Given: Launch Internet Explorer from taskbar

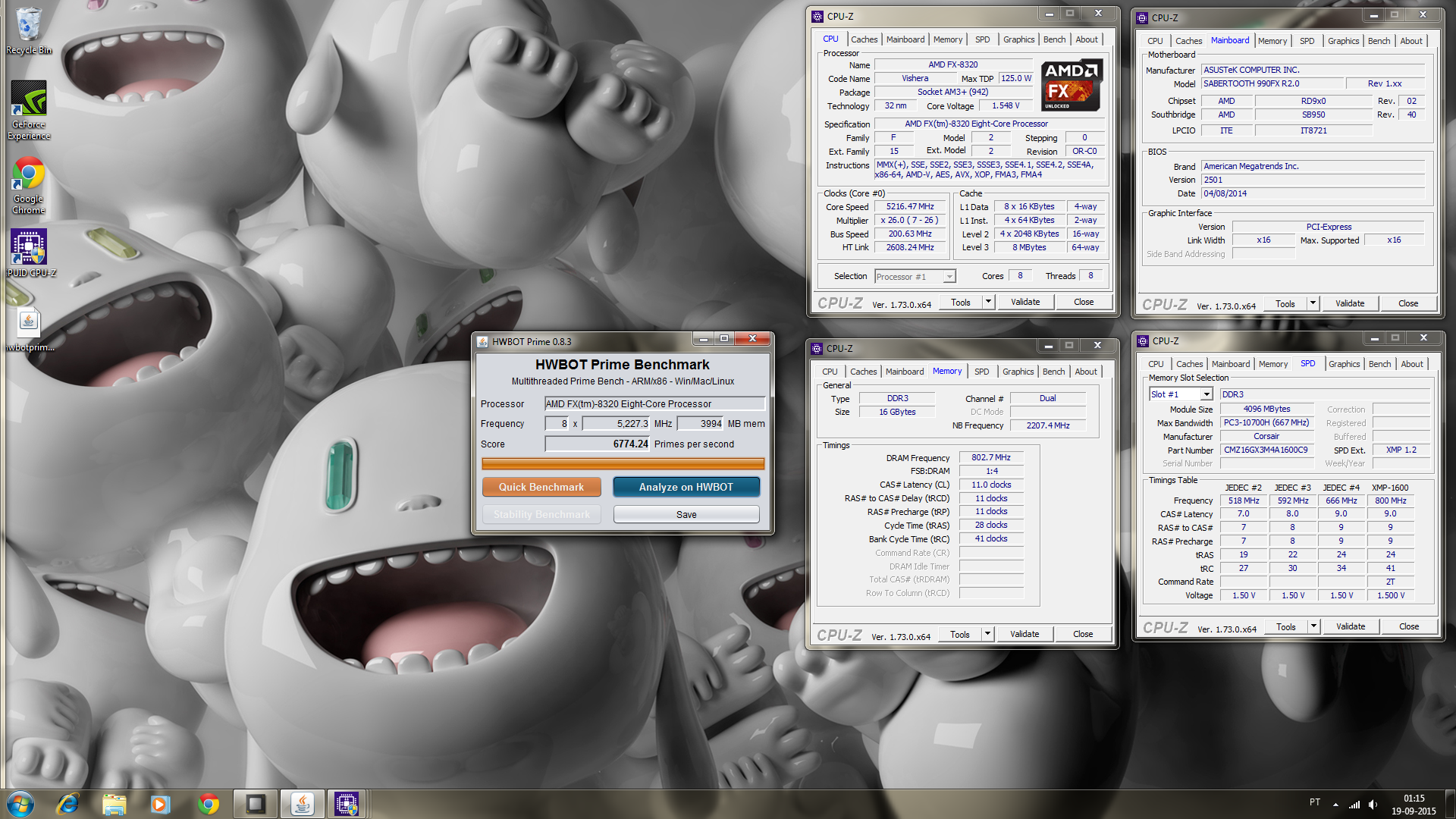Looking at the screenshot, I should (x=67, y=804).
